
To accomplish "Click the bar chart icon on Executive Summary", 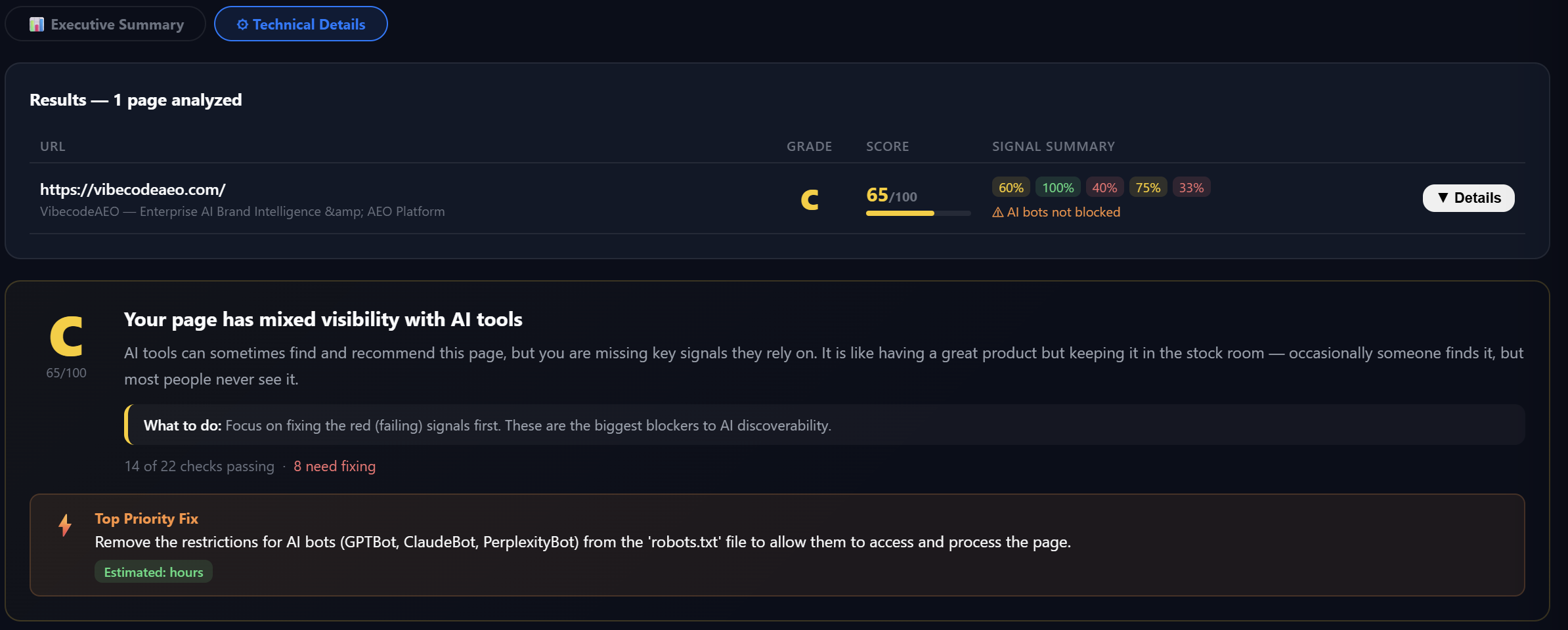I will [x=37, y=24].
